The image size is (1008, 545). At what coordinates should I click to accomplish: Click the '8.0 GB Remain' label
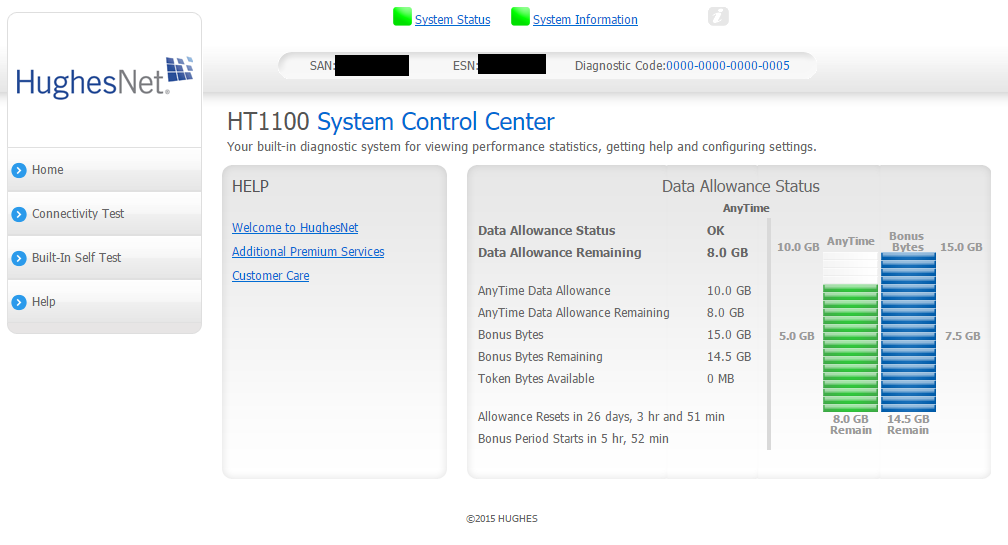[850, 425]
